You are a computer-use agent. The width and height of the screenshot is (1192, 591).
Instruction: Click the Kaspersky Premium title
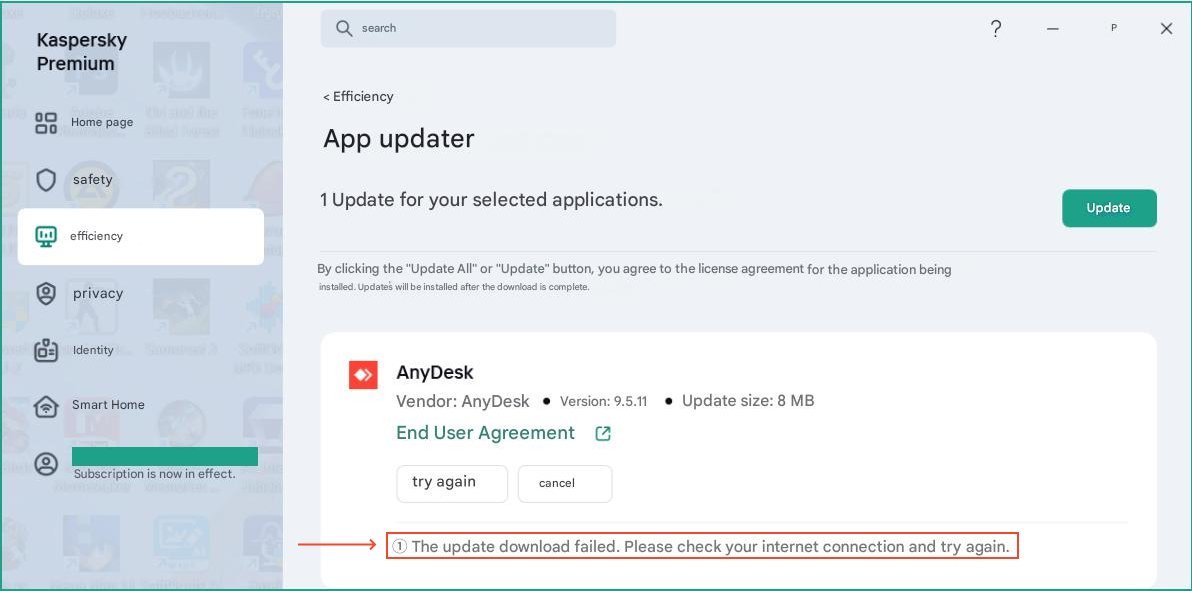point(81,52)
